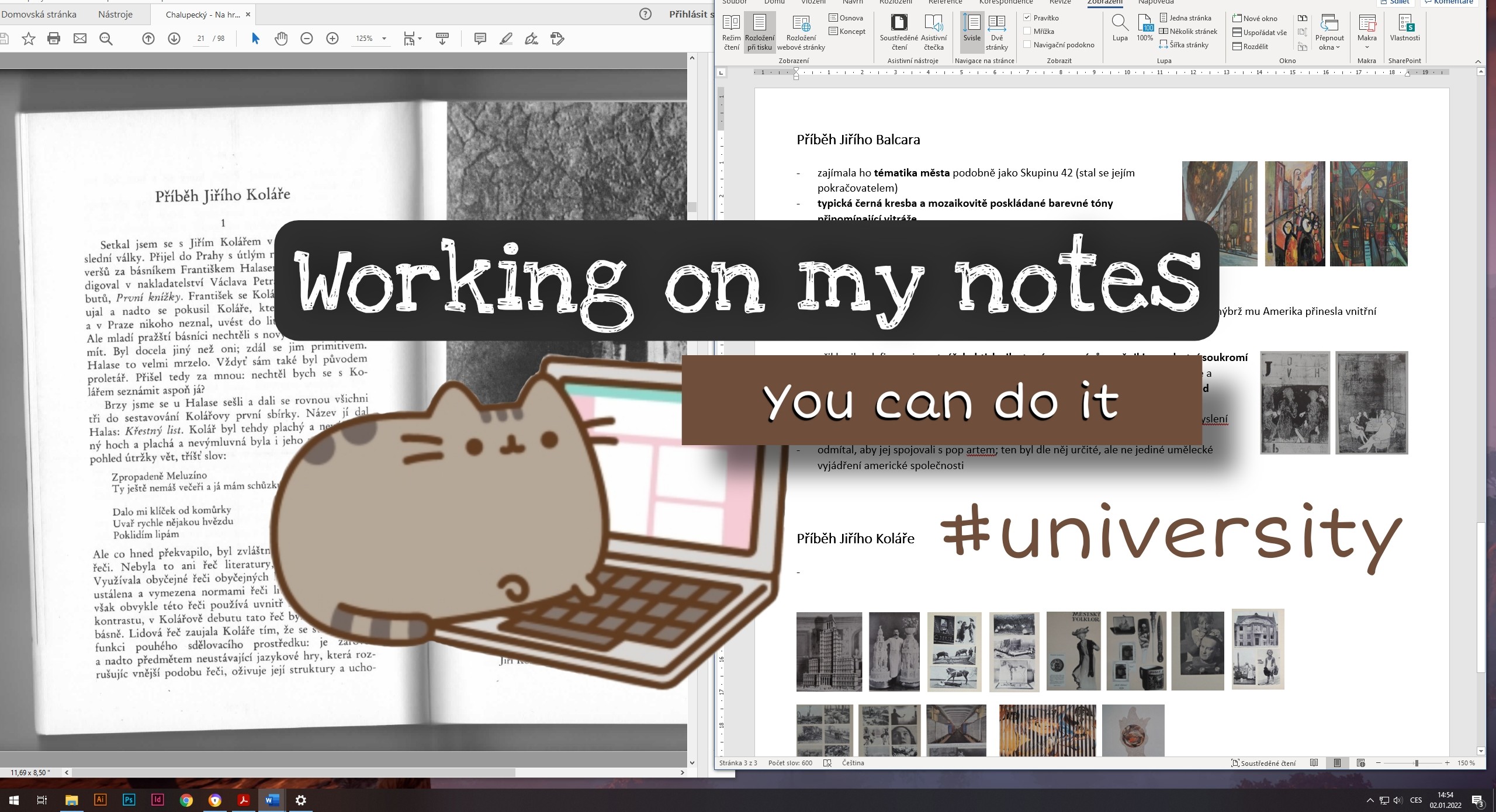Zoom in the PDF with plus icon
1496x812 pixels.
pyautogui.click(x=333, y=39)
